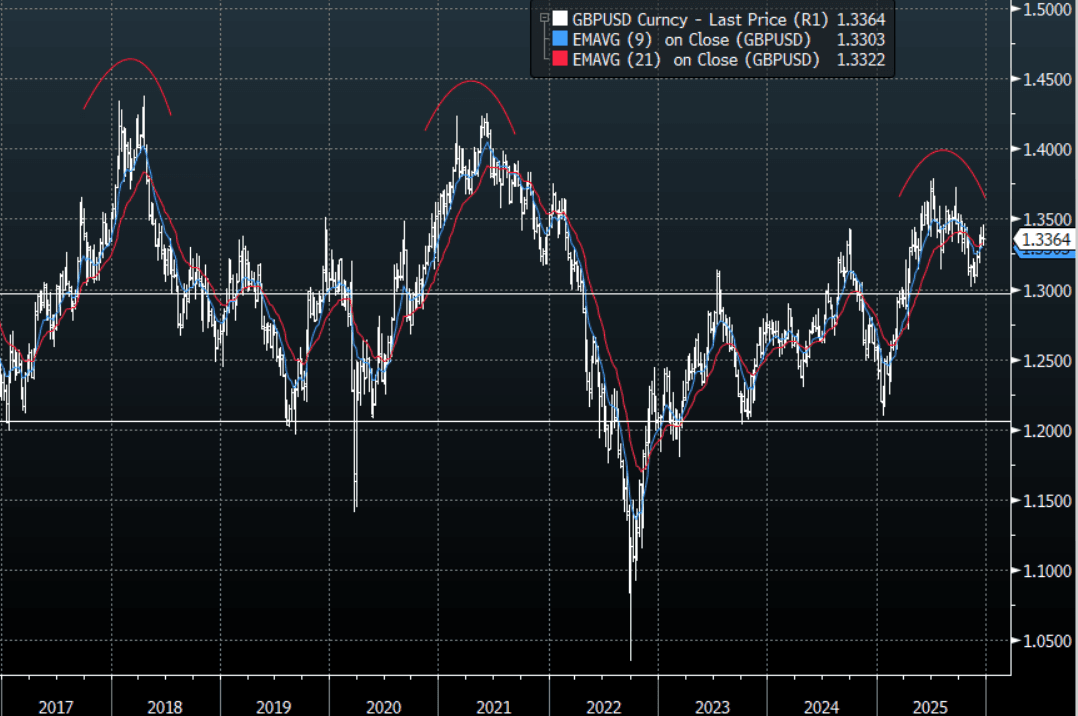
Task: Click blue EMAVG (9) legend swatch
Action: (560, 39)
